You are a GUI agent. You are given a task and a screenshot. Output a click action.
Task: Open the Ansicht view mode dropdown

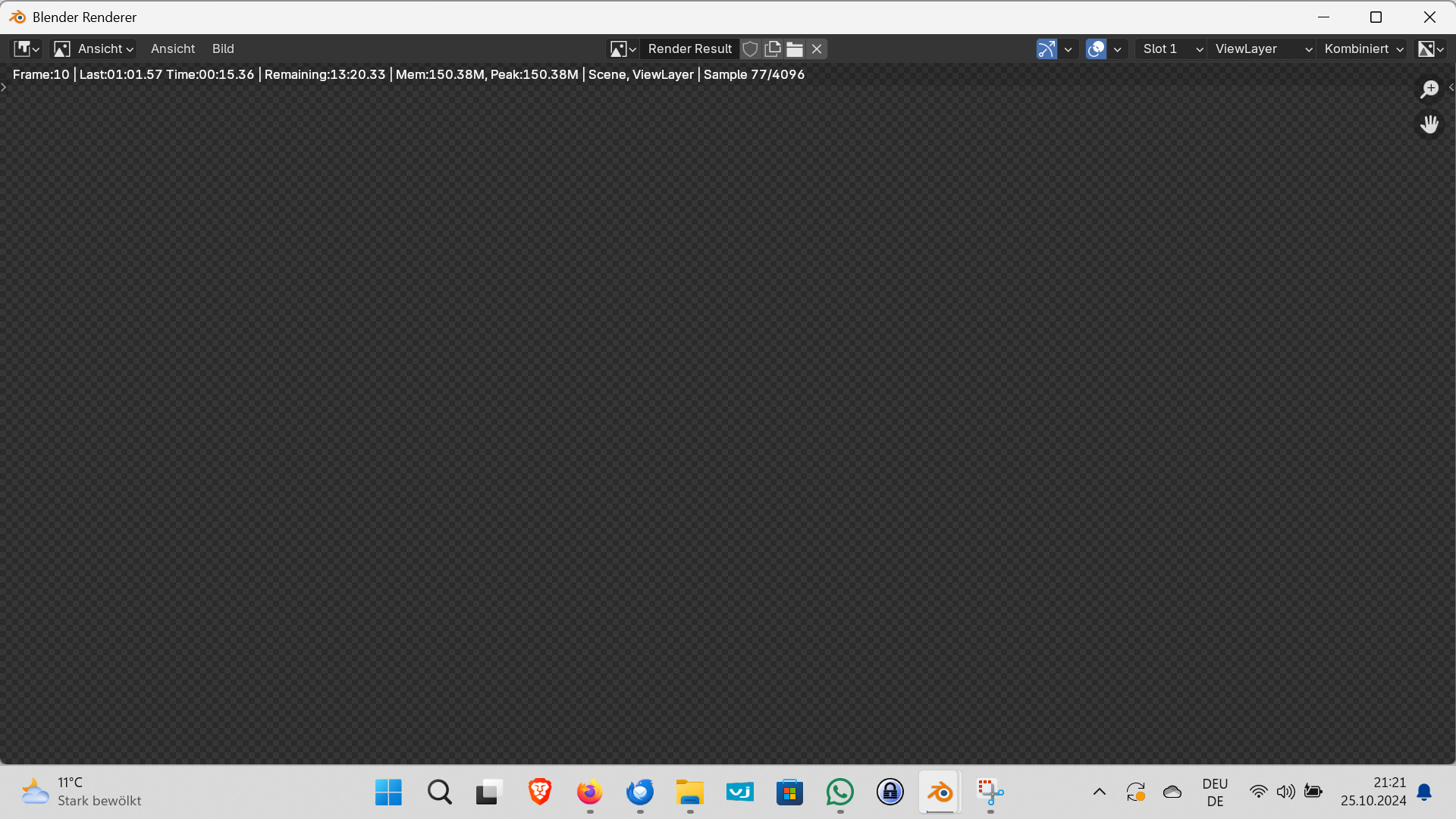point(94,49)
